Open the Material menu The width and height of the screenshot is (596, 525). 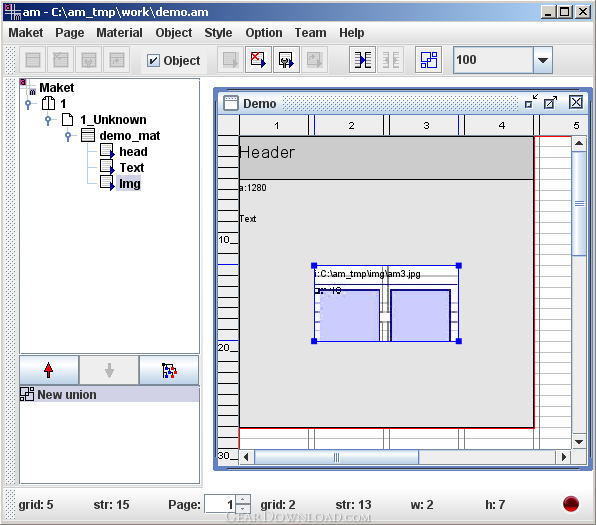[x=119, y=33]
